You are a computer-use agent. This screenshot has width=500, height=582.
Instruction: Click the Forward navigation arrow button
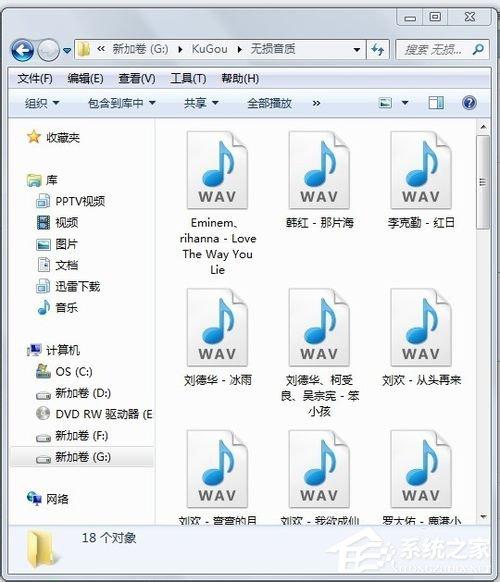click(48, 50)
